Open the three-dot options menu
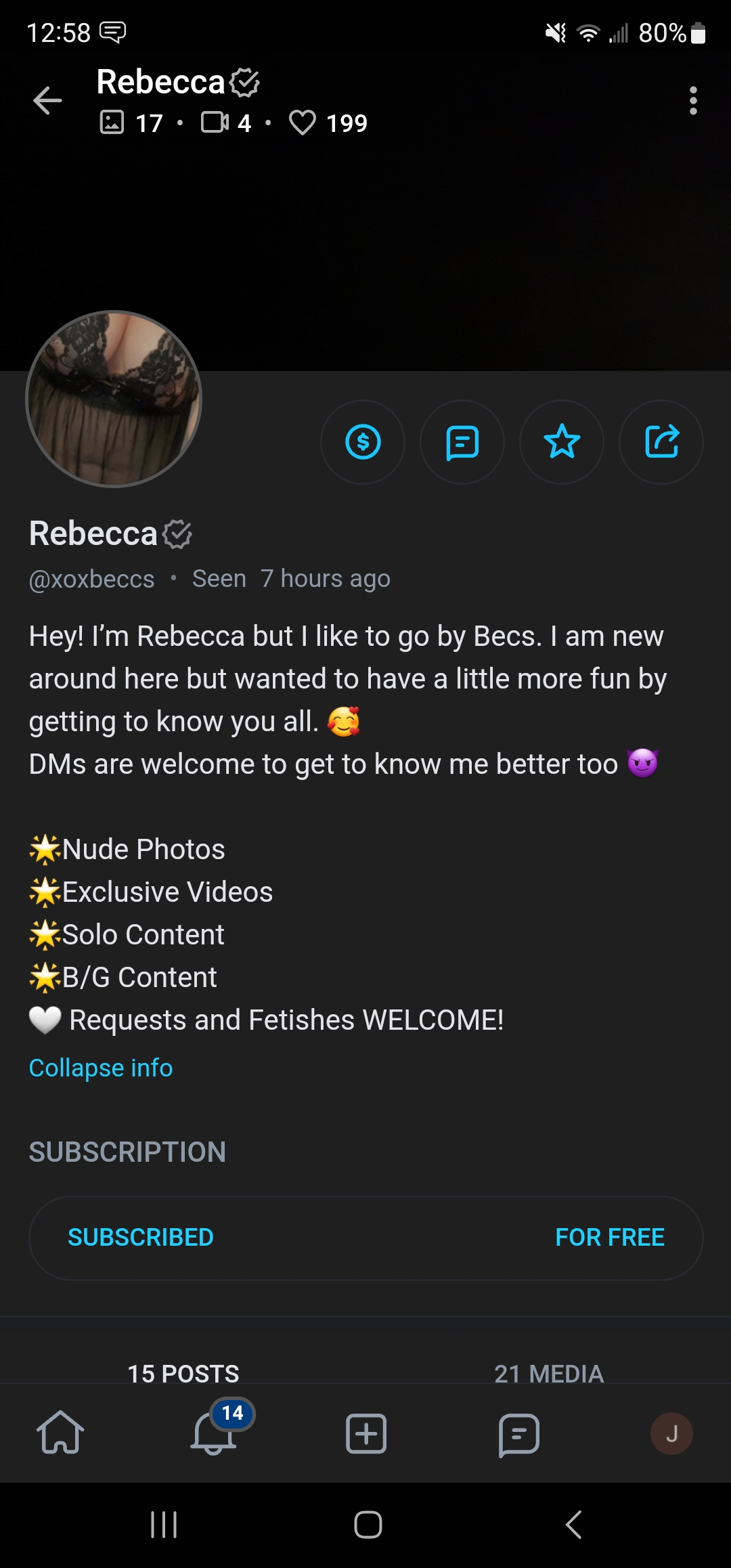 (x=692, y=101)
